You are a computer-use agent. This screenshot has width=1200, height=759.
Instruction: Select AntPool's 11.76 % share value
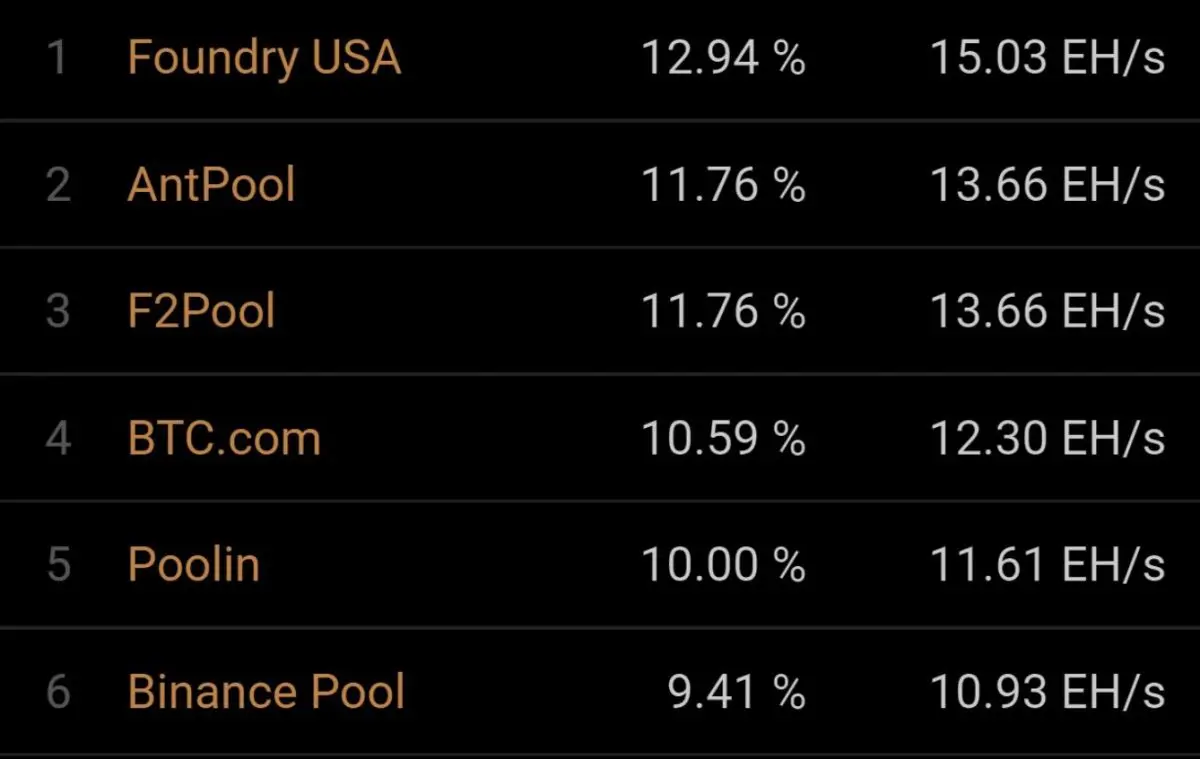click(x=723, y=185)
